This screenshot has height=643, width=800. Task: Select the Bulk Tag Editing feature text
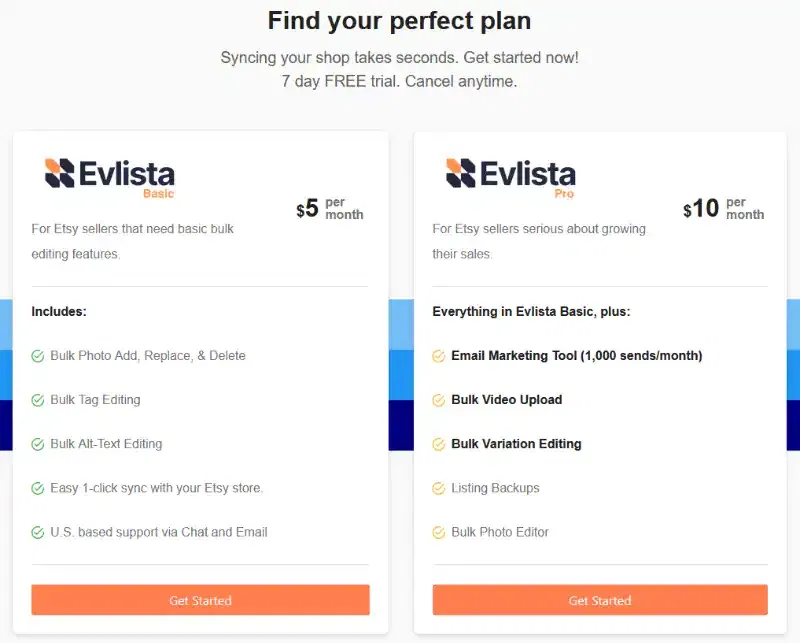click(x=95, y=400)
